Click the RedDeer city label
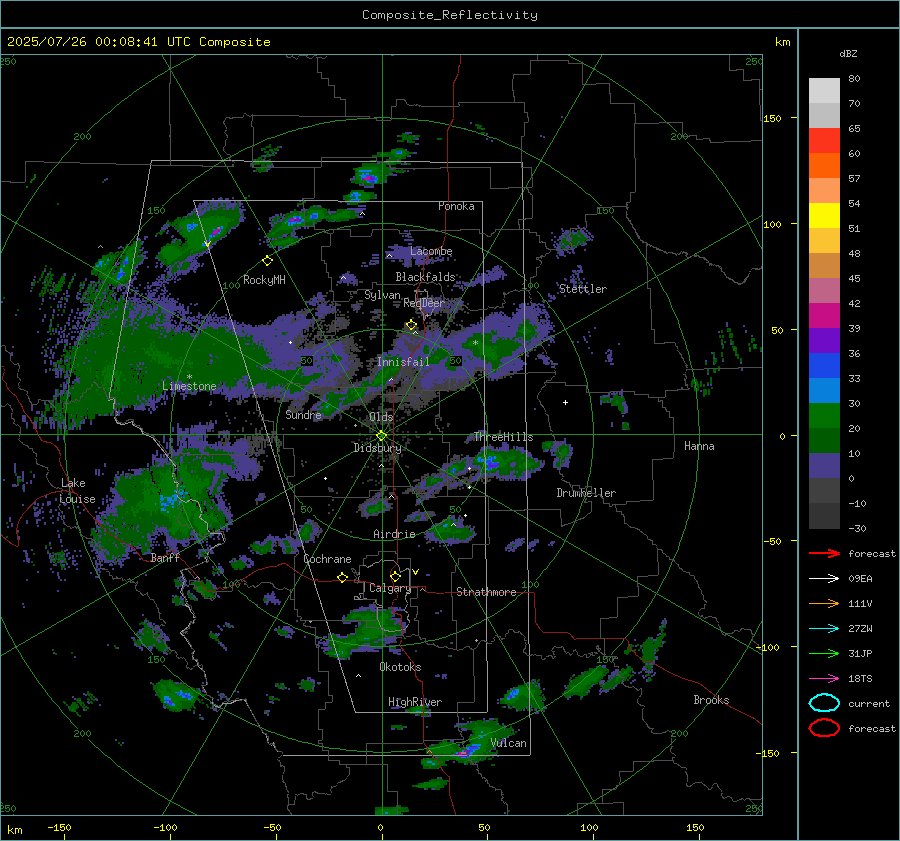 (424, 303)
